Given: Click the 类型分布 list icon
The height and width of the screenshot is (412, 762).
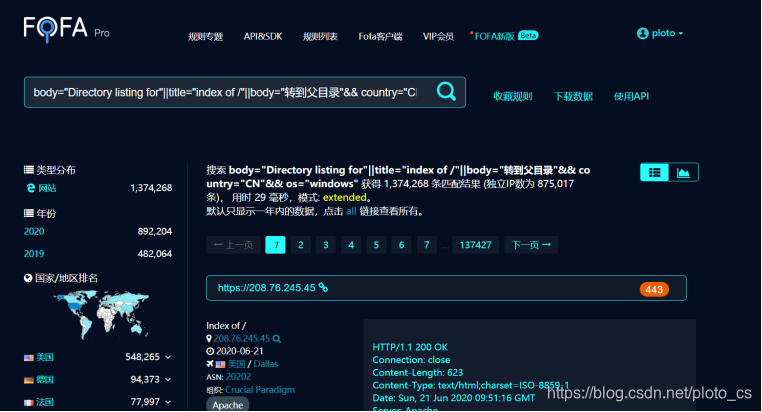Looking at the screenshot, I should pyautogui.click(x=29, y=170).
